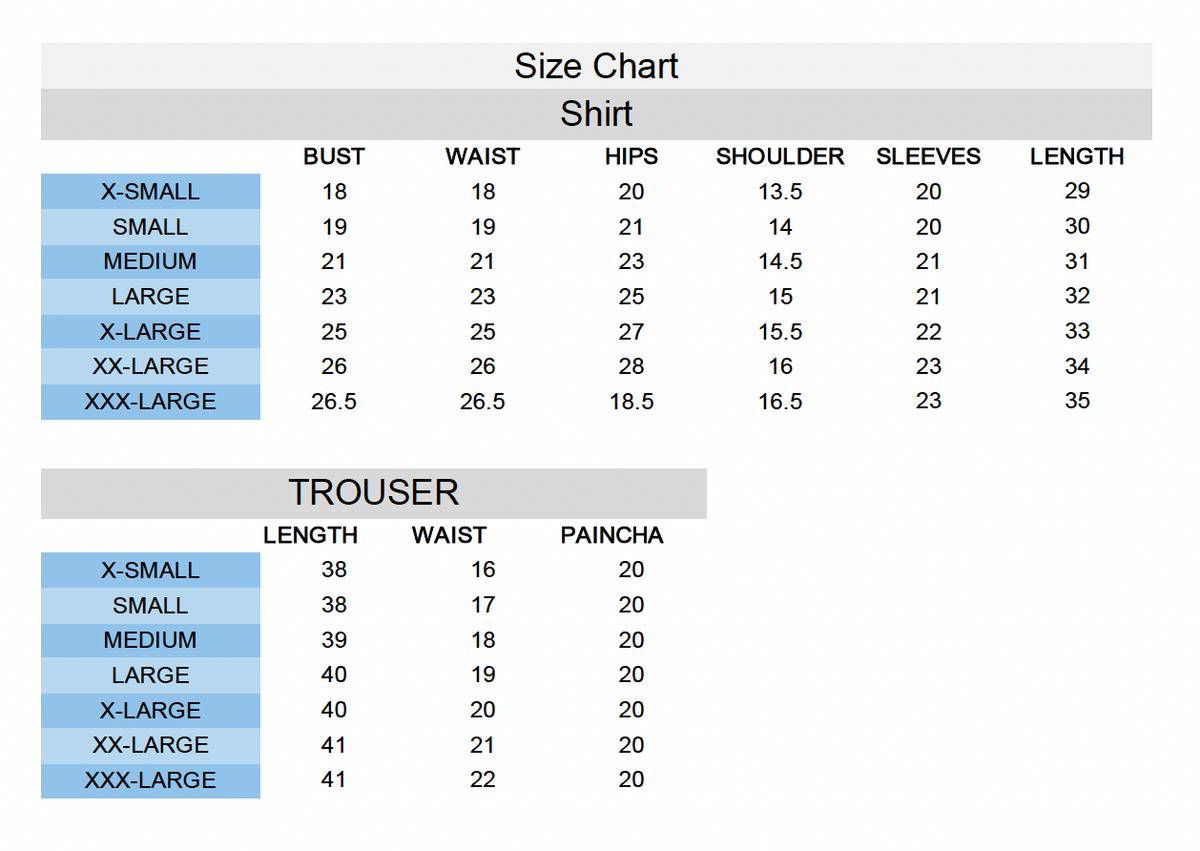
Task: Click the PAINCHA column header
Action: pyautogui.click(x=612, y=535)
